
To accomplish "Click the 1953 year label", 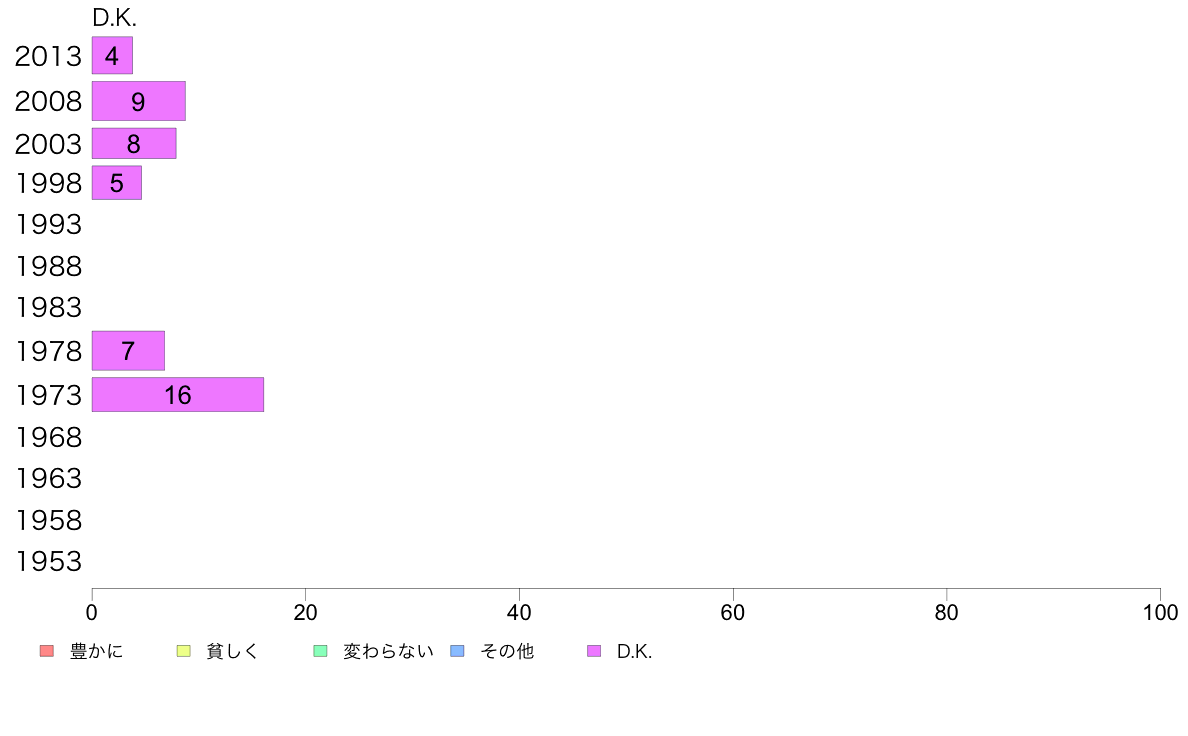I will tap(48, 562).
